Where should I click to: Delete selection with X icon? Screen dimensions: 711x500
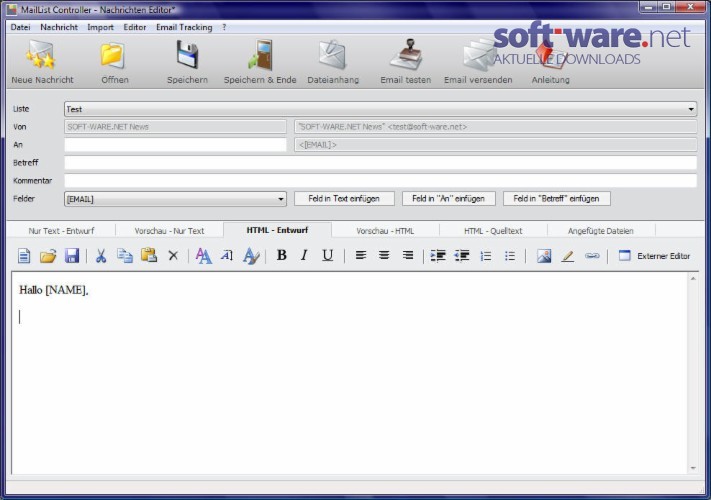tap(173, 256)
